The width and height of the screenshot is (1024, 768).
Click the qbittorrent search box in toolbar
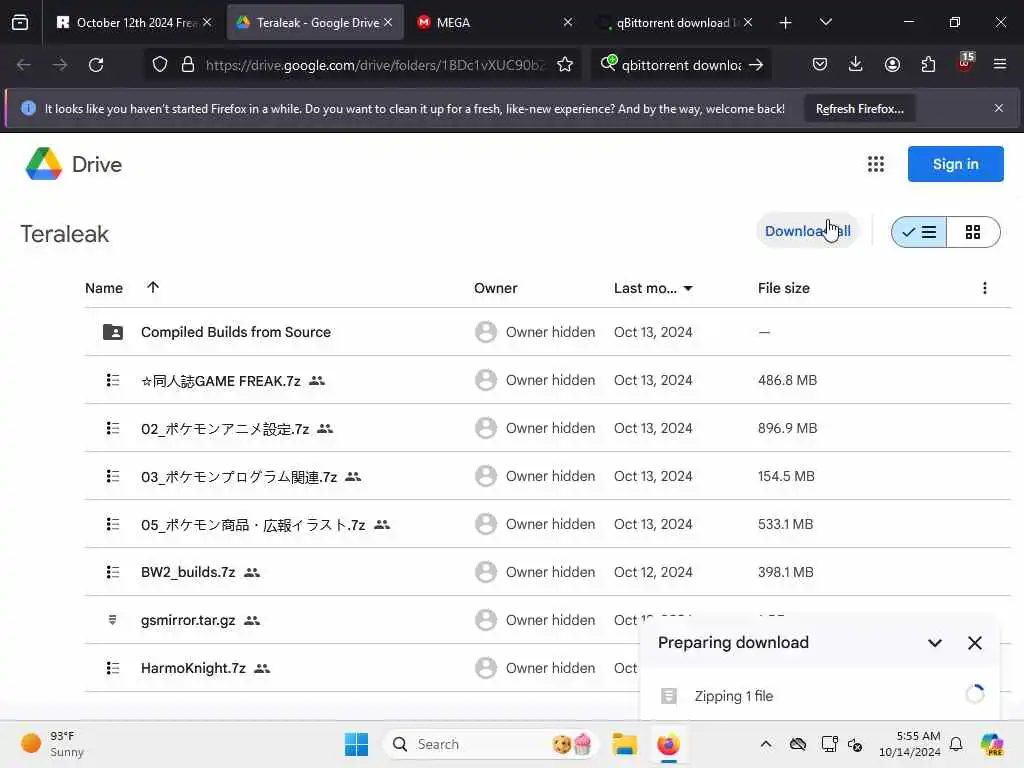point(681,65)
